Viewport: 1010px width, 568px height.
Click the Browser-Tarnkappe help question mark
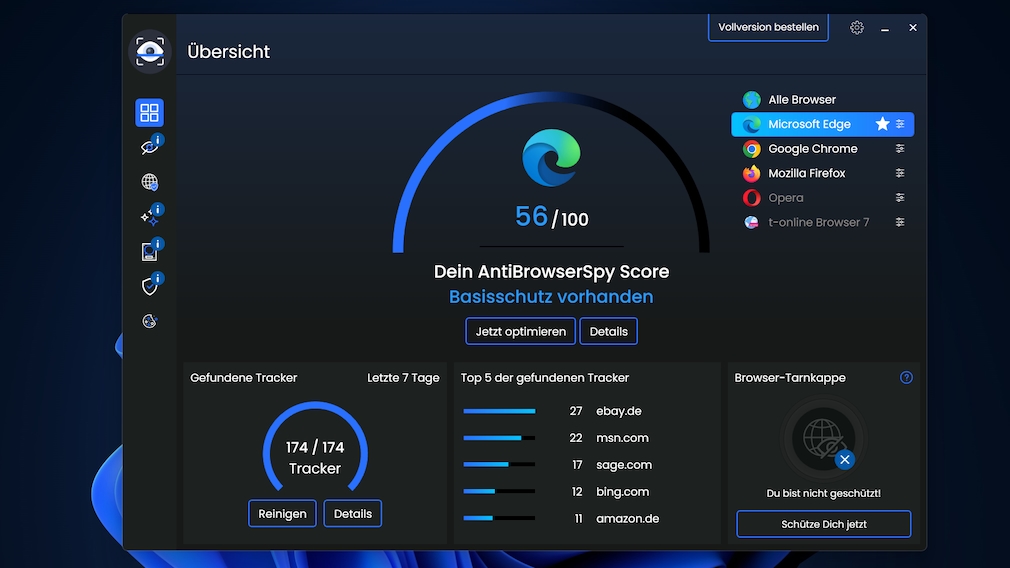[906, 377]
